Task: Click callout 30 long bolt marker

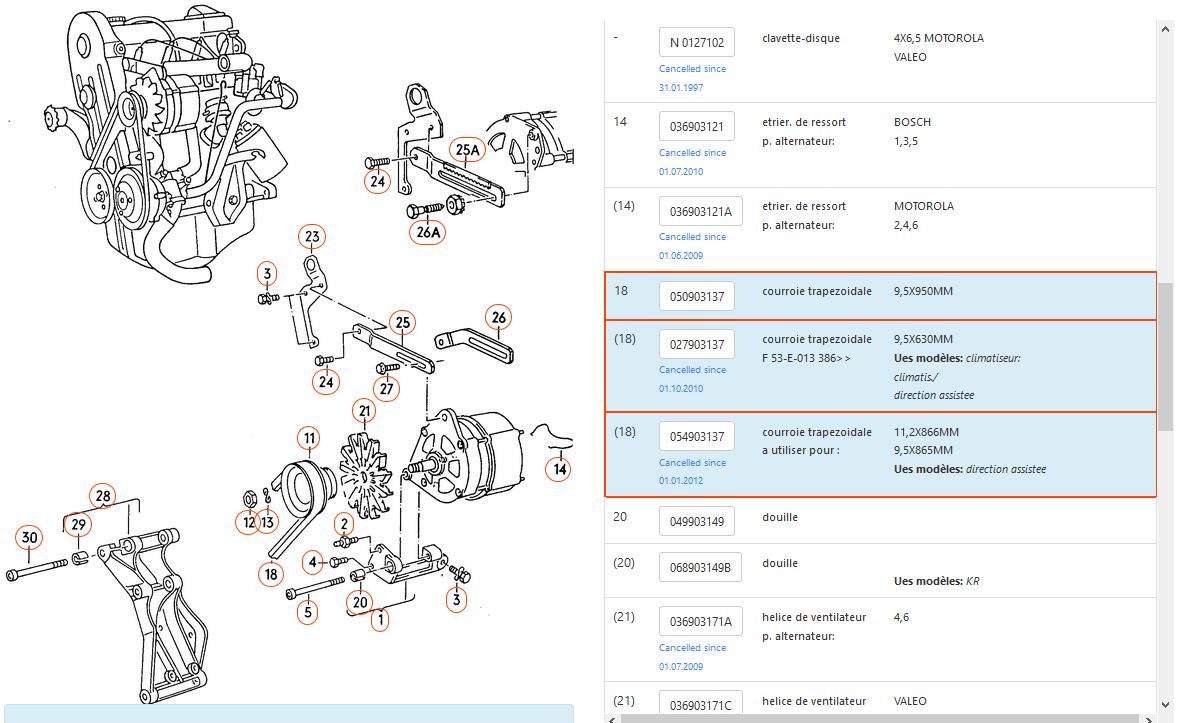Action: pos(30,538)
